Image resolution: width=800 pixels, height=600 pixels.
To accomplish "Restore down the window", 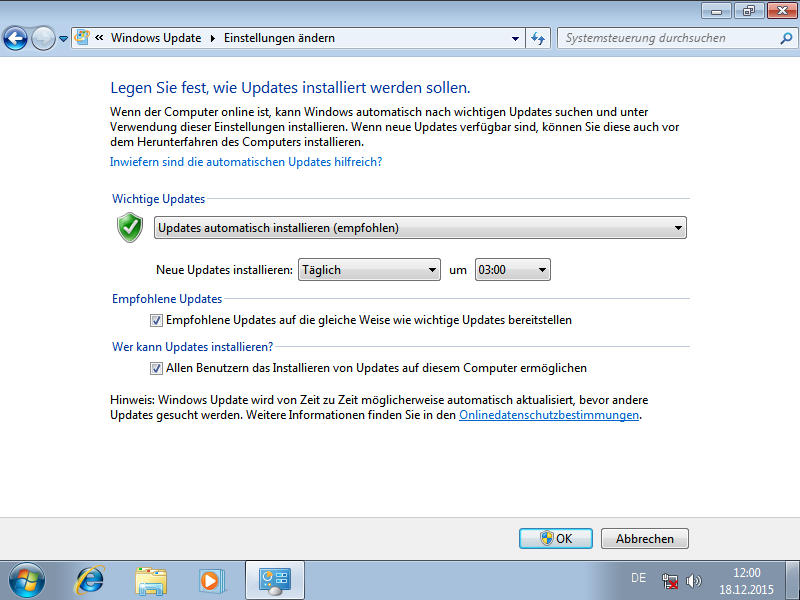I will tap(748, 11).
